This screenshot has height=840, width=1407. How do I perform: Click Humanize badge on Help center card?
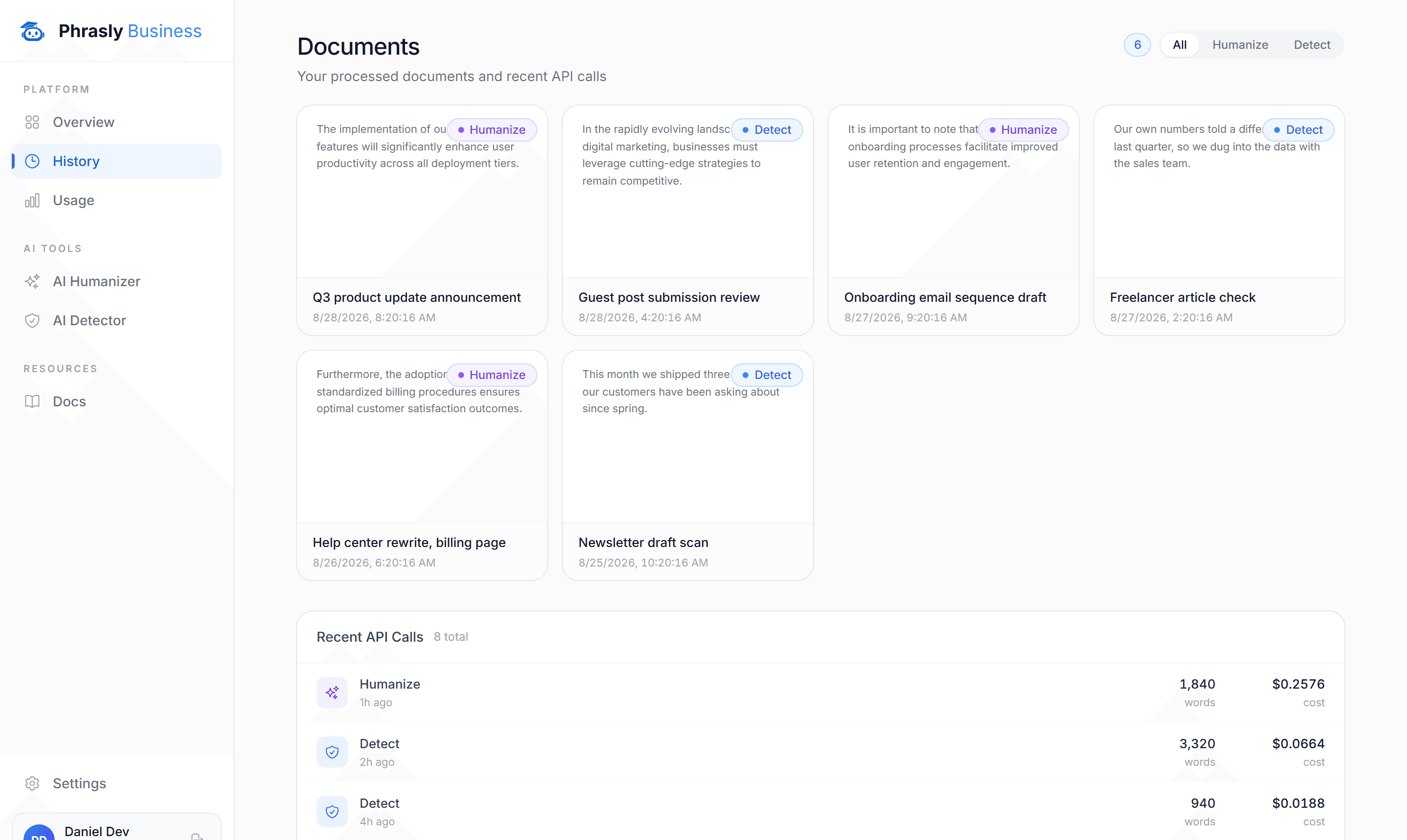coord(492,375)
